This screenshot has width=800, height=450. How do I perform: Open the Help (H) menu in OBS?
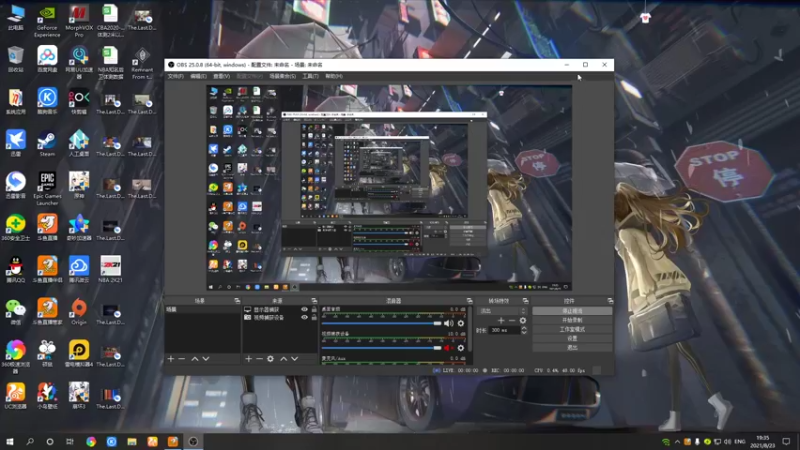coord(334,76)
